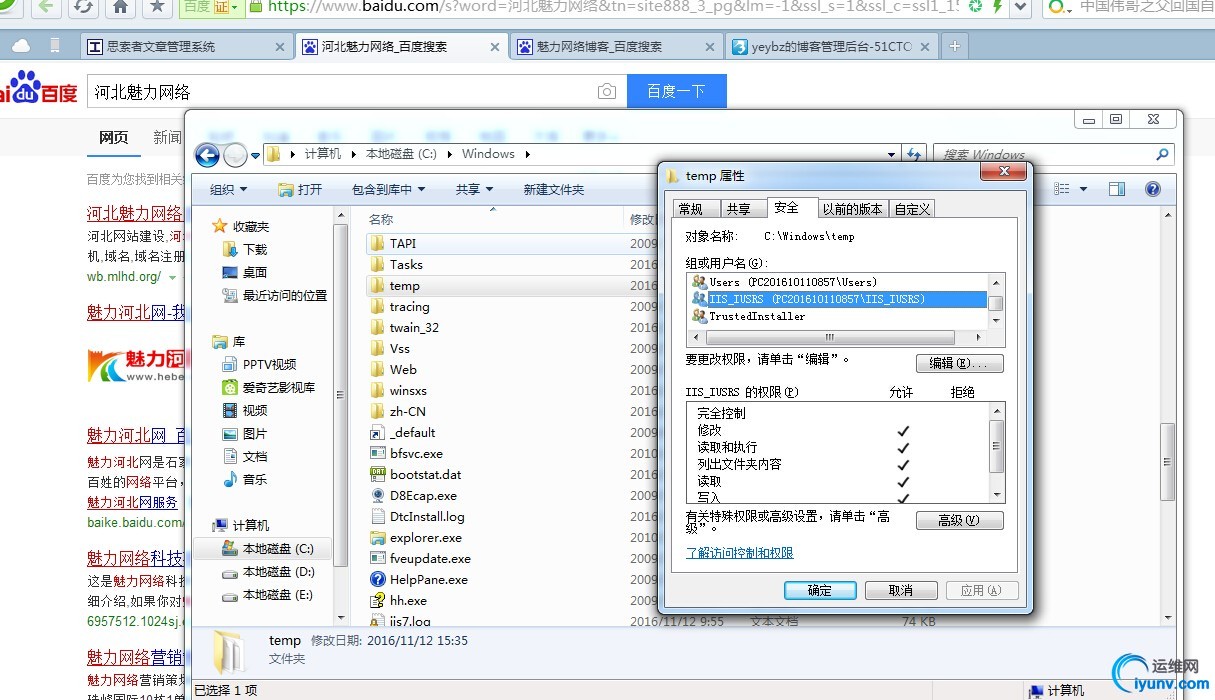Click the 打开 button in the Explorer toolbar
The width and height of the screenshot is (1215, 700).
pos(300,189)
